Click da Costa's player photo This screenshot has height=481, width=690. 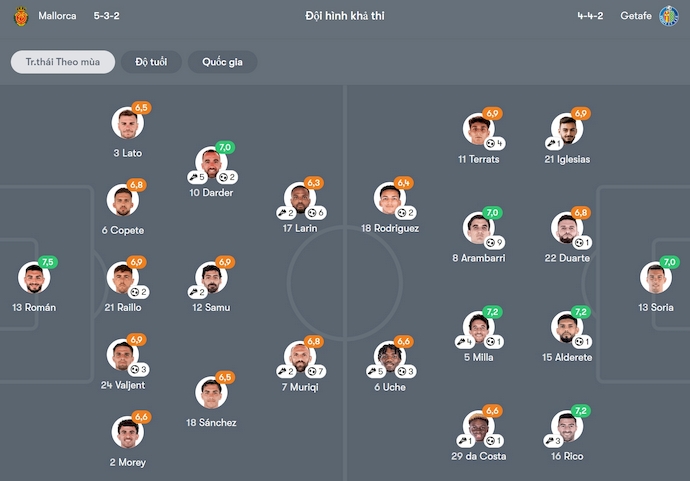(479, 426)
